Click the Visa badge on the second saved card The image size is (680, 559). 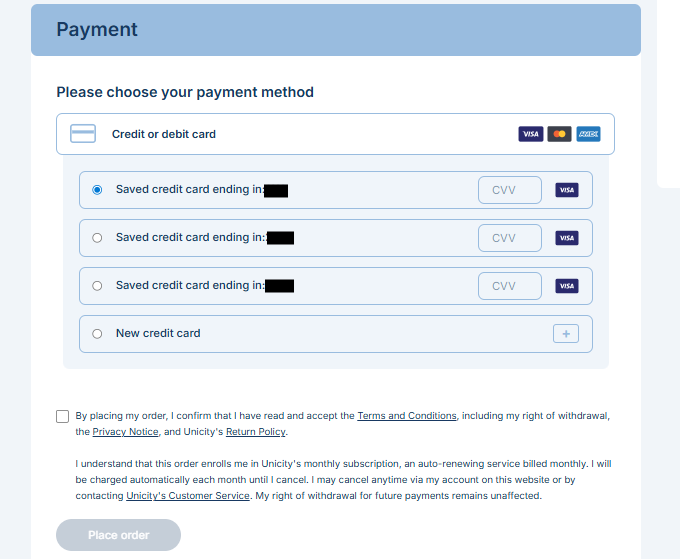coord(567,238)
